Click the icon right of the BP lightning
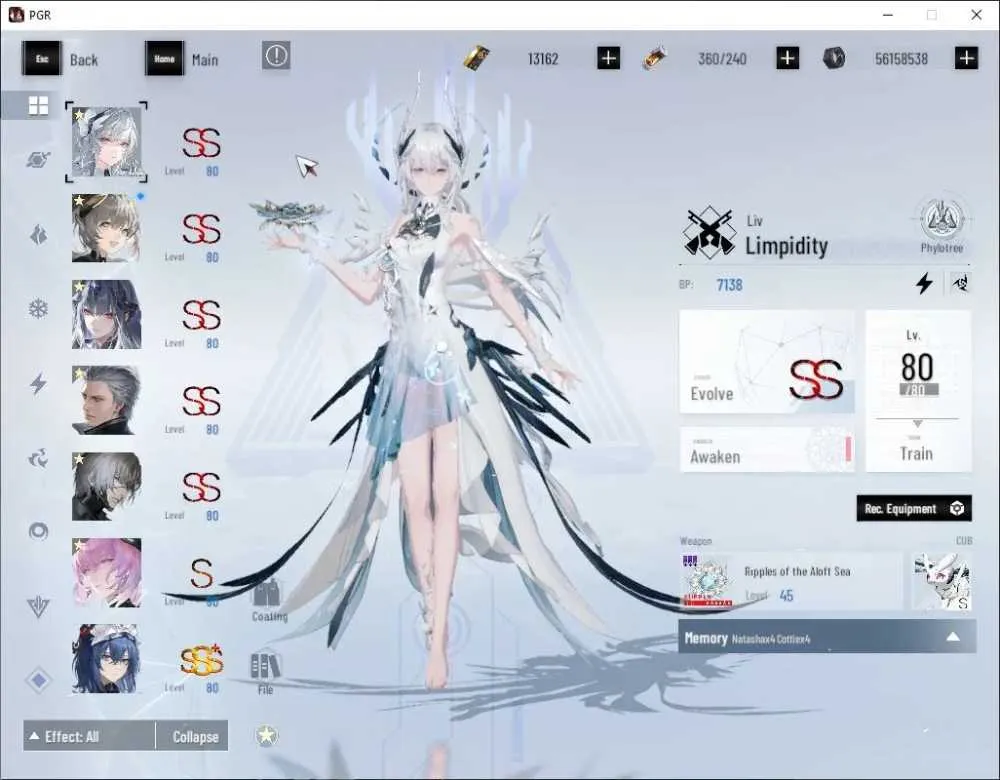This screenshot has height=780, width=1000. (960, 283)
